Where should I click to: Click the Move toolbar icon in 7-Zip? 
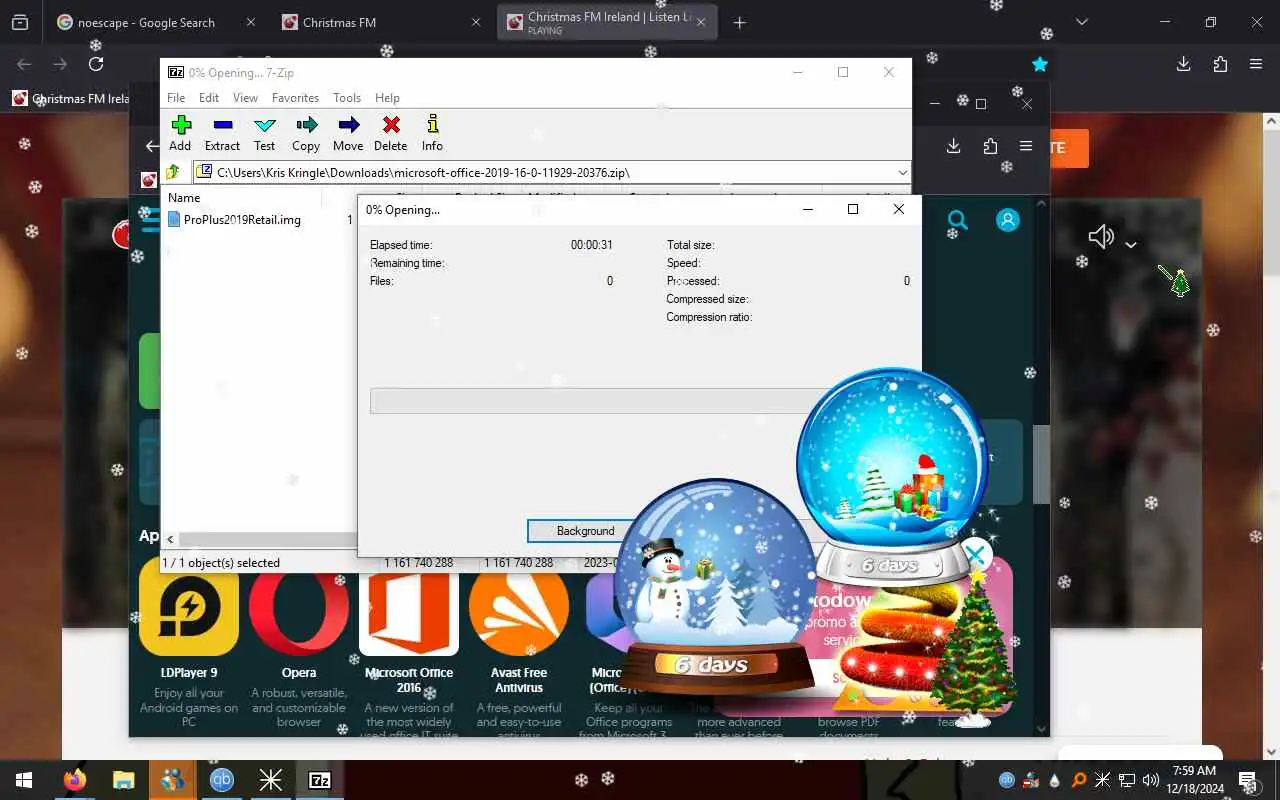click(x=348, y=133)
